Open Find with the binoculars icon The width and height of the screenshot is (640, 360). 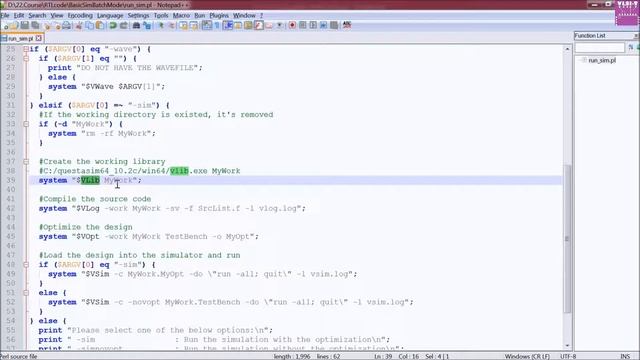tap(136, 25)
